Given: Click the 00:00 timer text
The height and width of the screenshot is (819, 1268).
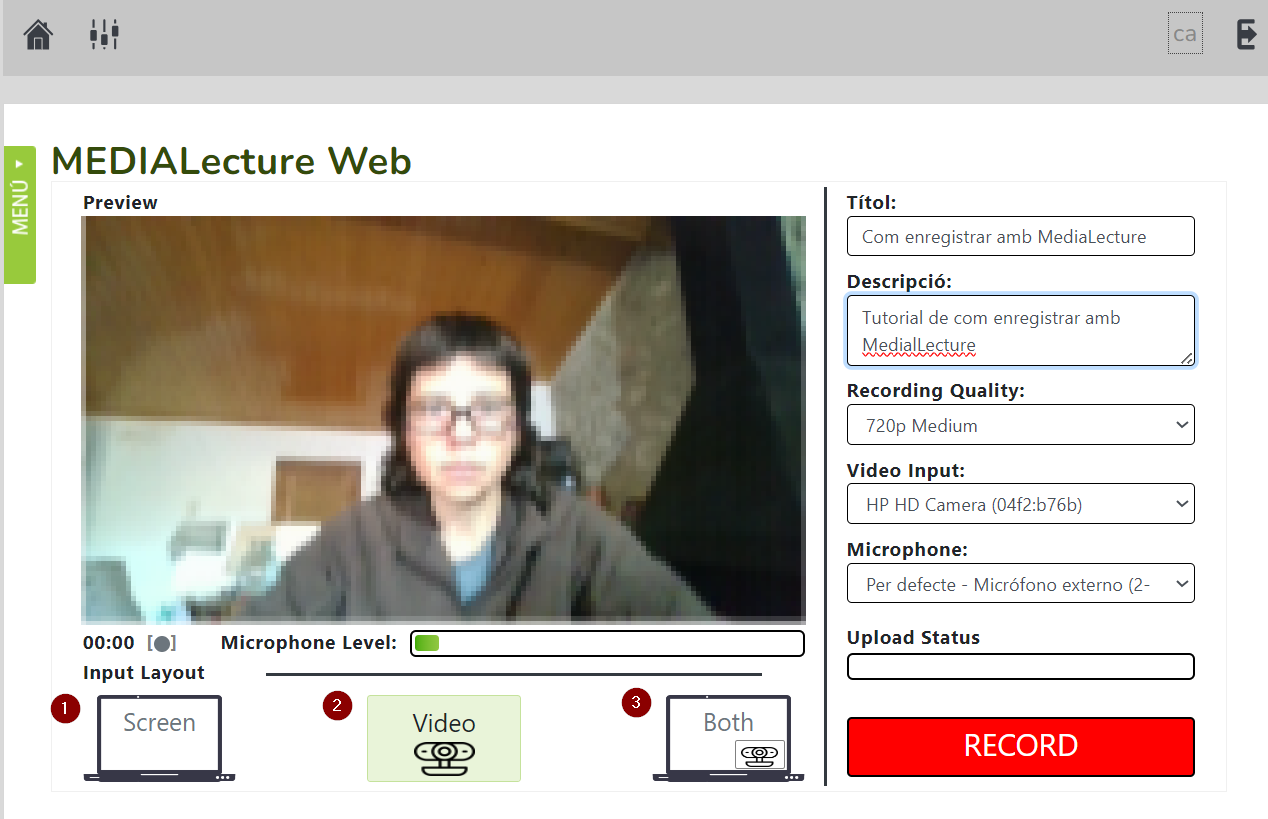Looking at the screenshot, I should pos(109,643).
